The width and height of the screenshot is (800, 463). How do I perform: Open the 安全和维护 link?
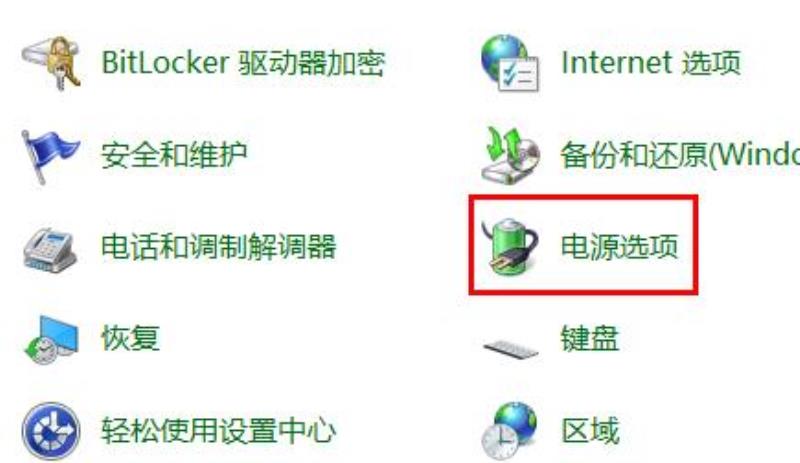click(174, 155)
